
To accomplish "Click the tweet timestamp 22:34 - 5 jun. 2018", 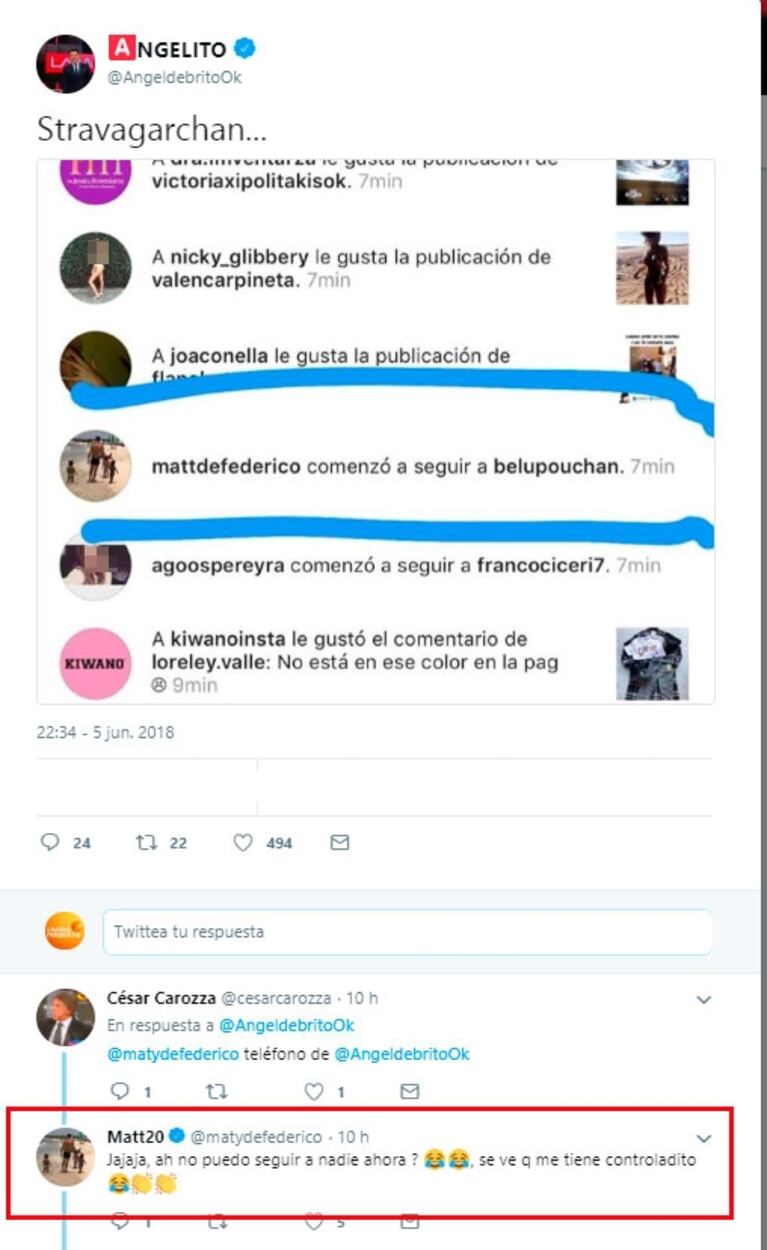I will click(105, 732).
